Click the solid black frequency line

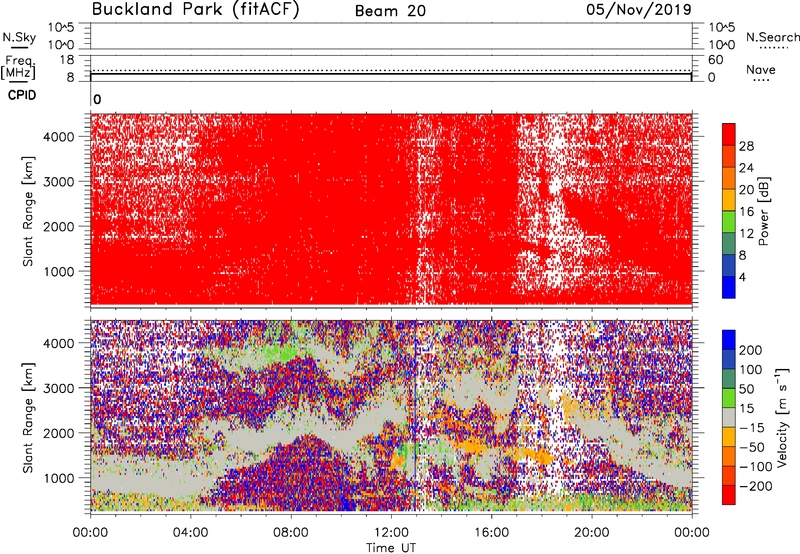tap(391, 74)
